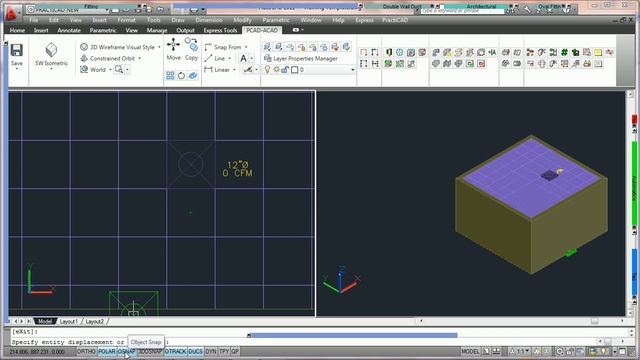Open the 3D Wireframe Visual Style dropdown

[x=159, y=47]
